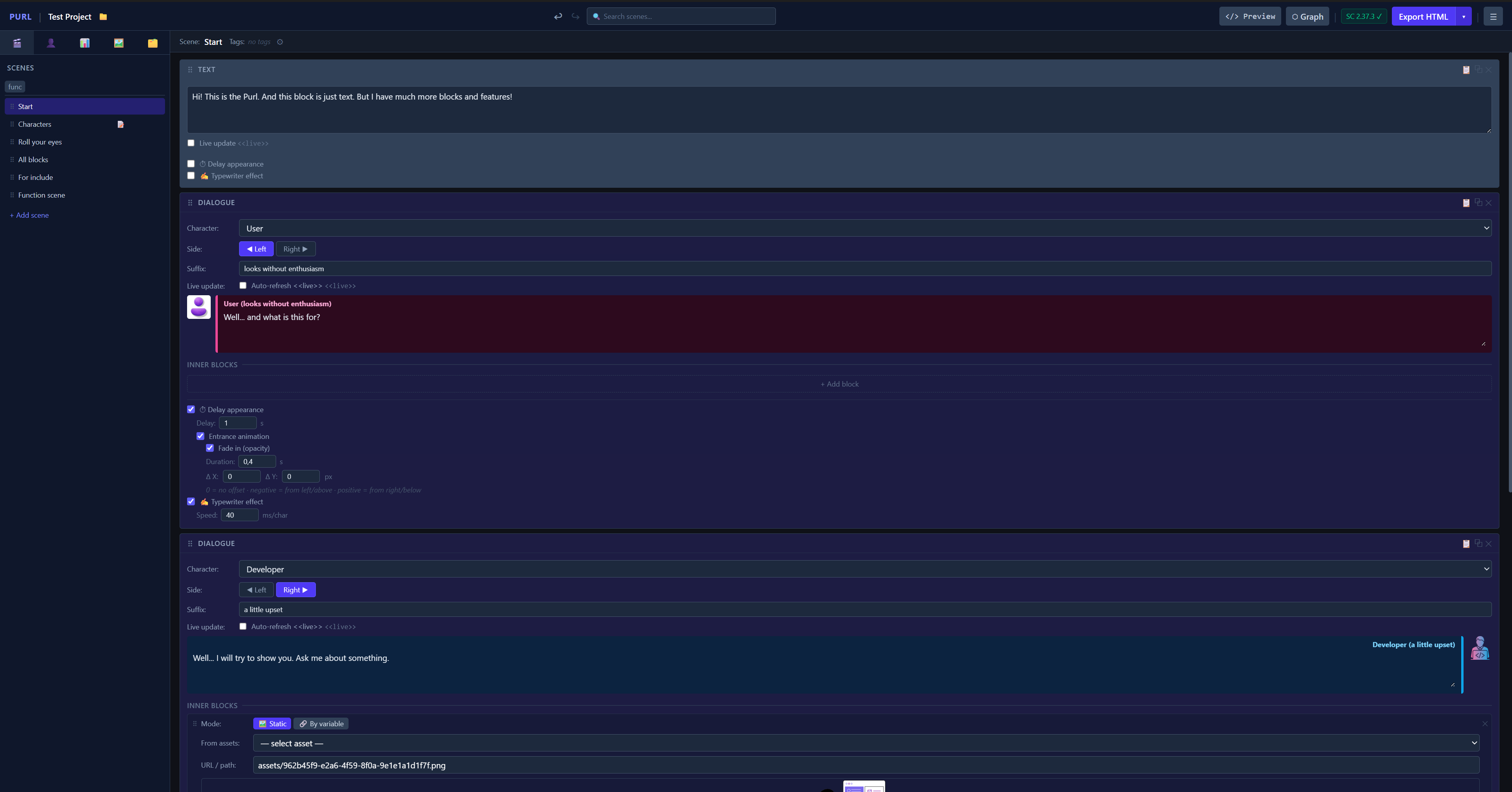Enable Typewriter effect in TEXT block
Viewport: 1512px width, 792px height.
191,176
